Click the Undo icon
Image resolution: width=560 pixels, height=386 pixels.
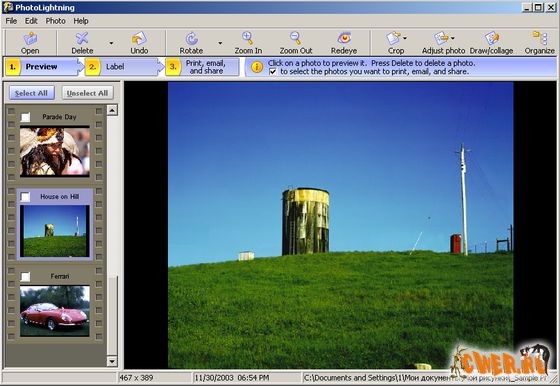pos(139,39)
